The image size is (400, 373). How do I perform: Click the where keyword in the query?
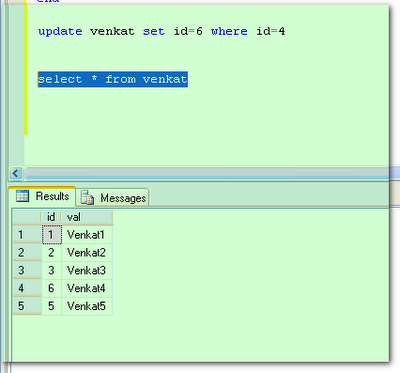[229, 31]
